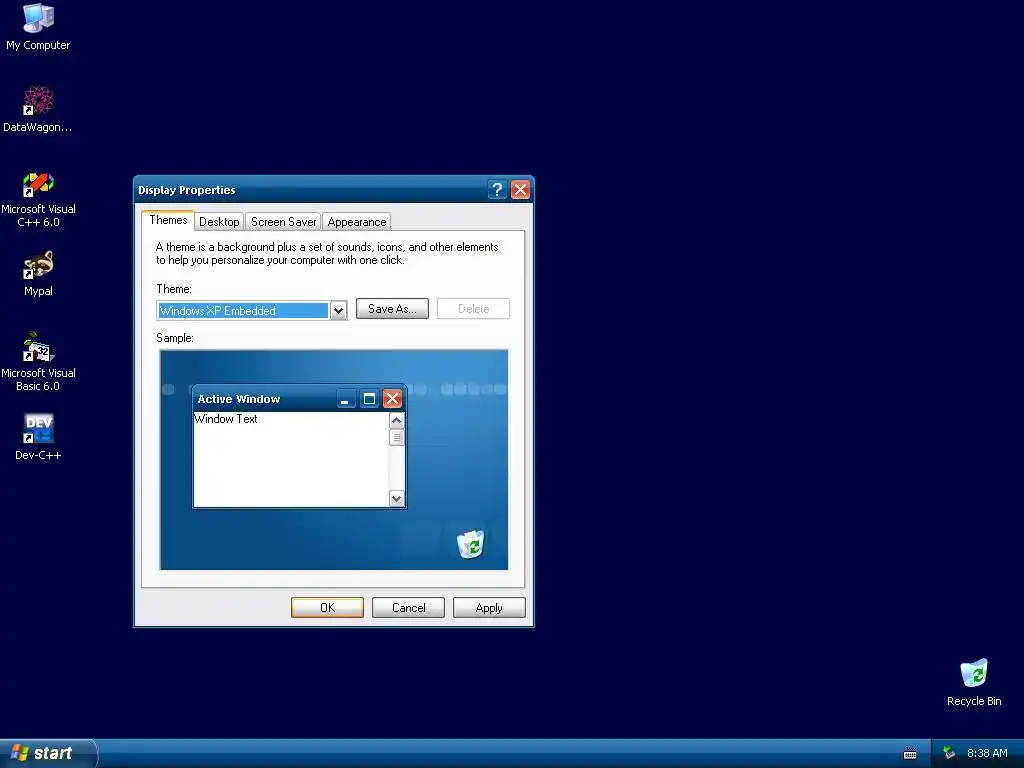Click the theme Sample preview image

[x=334, y=460]
